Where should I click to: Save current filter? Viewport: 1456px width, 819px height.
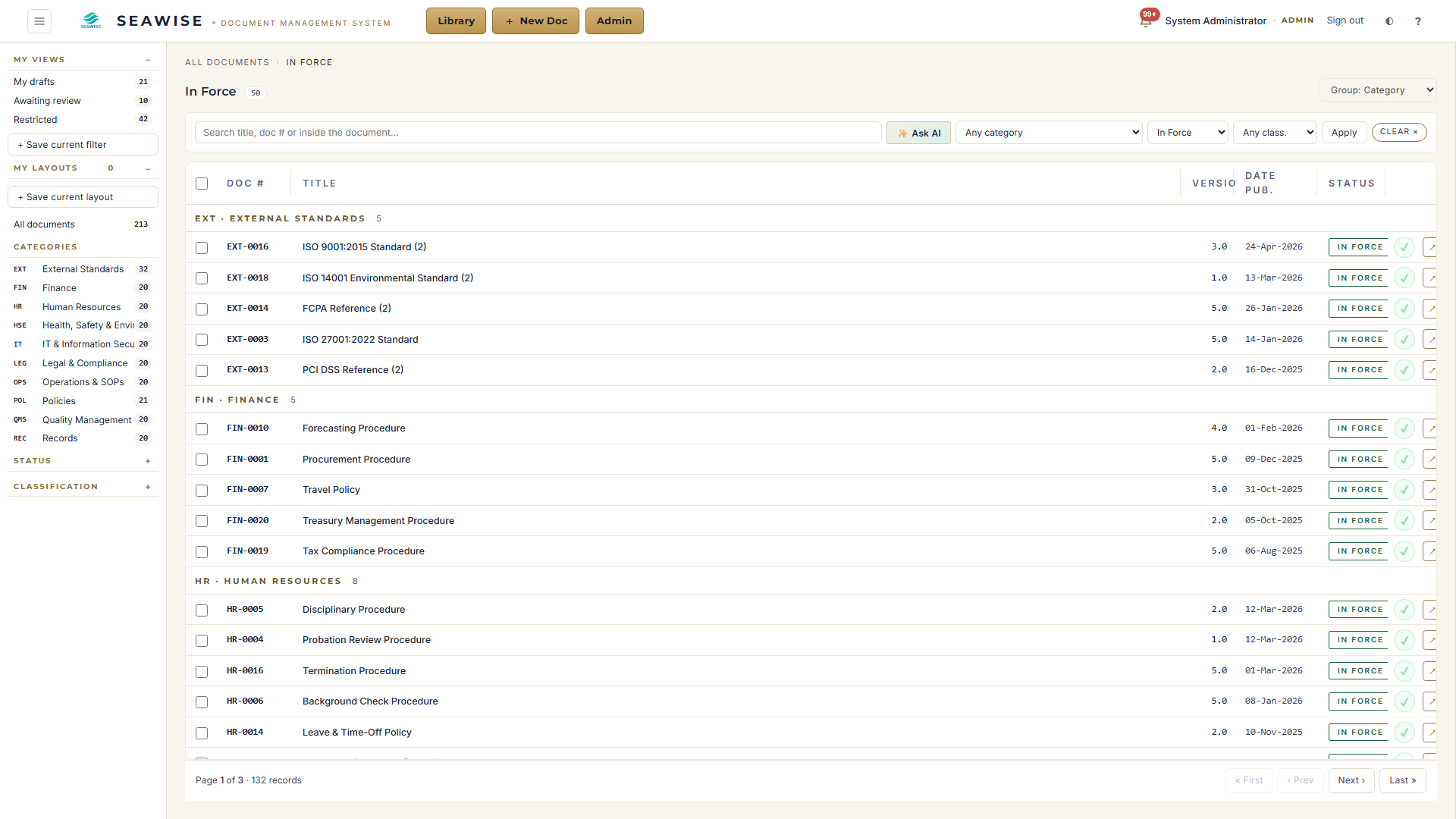point(83,145)
